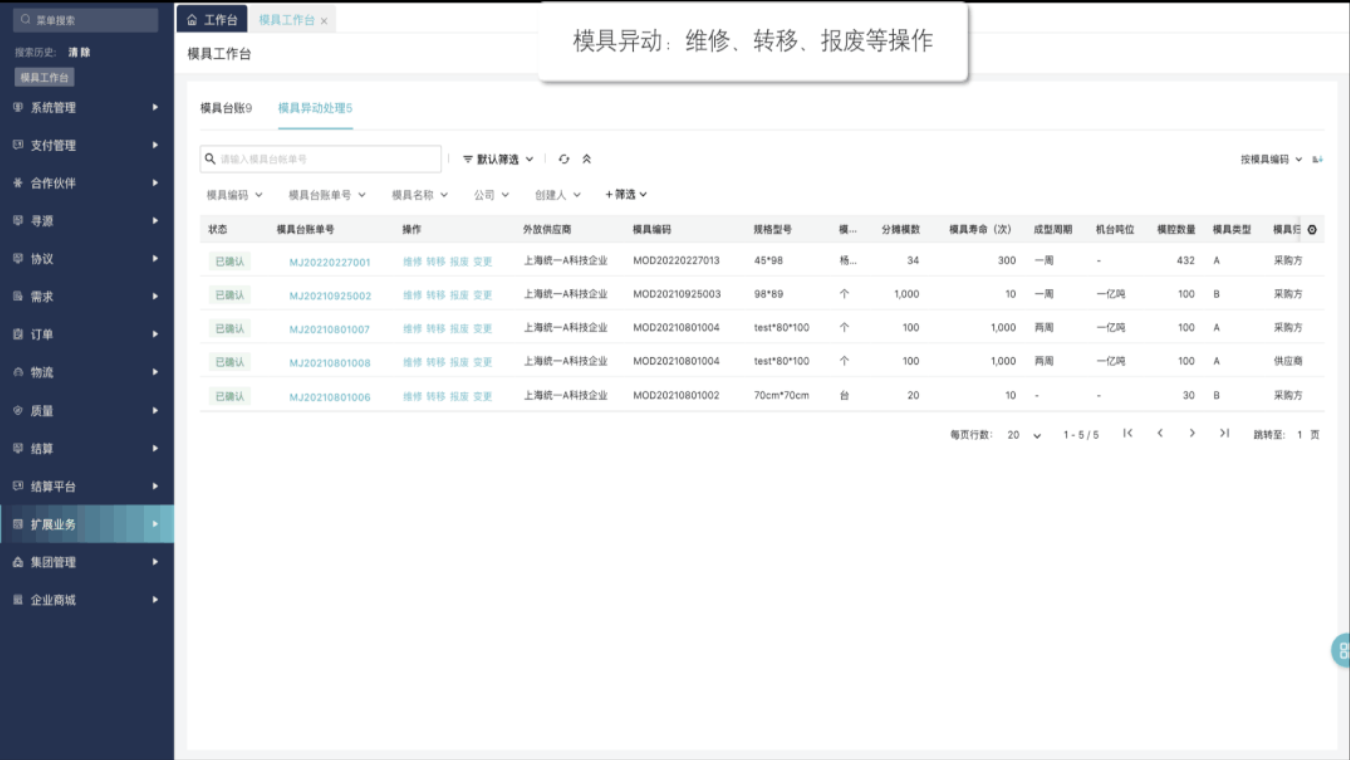The height and width of the screenshot is (760, 1350).
Task: Switch to the 模具台账 tab
Action: click(226, 108)
